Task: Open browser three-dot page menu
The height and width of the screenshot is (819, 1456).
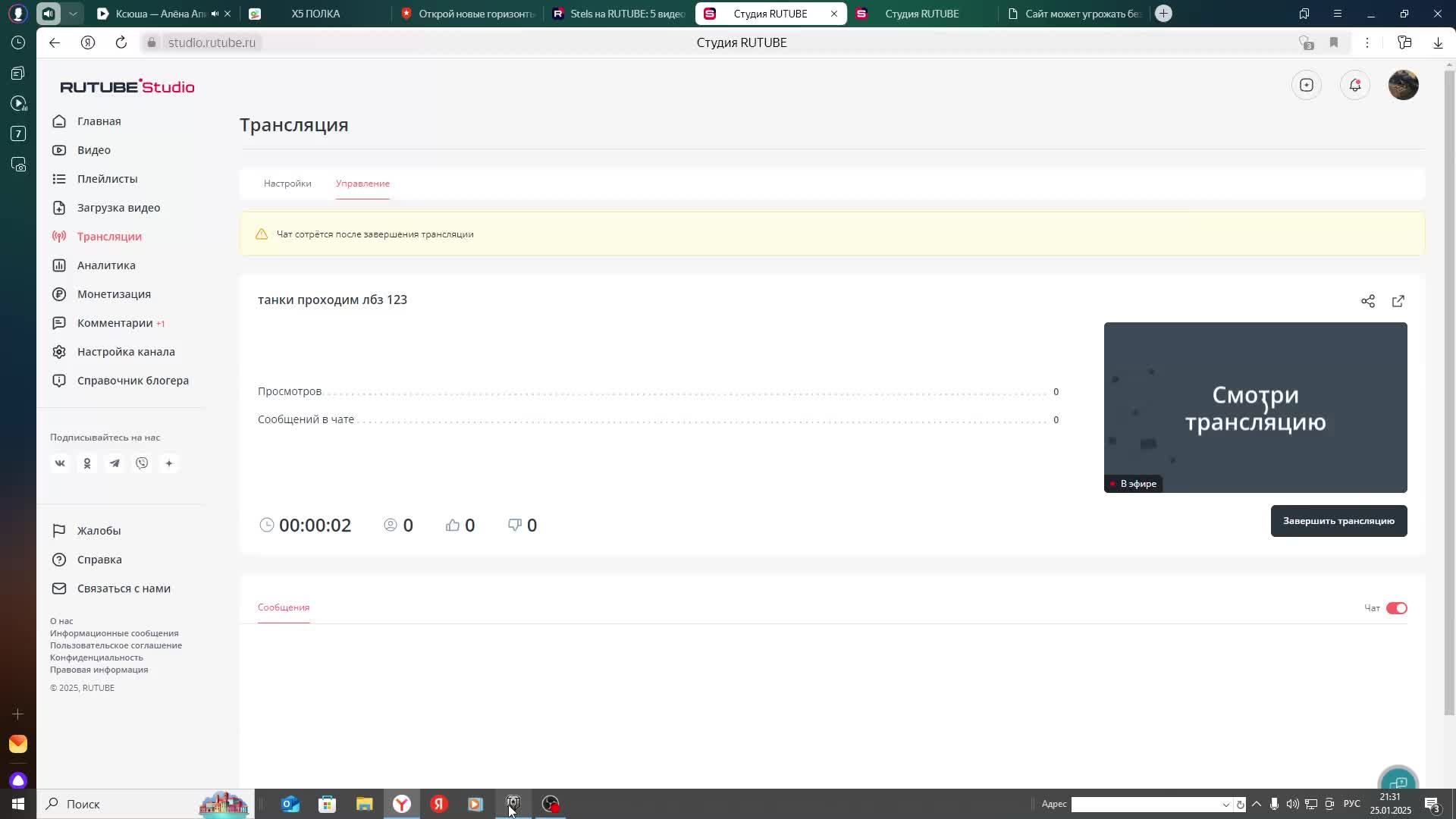Action: coord(1367,42)
